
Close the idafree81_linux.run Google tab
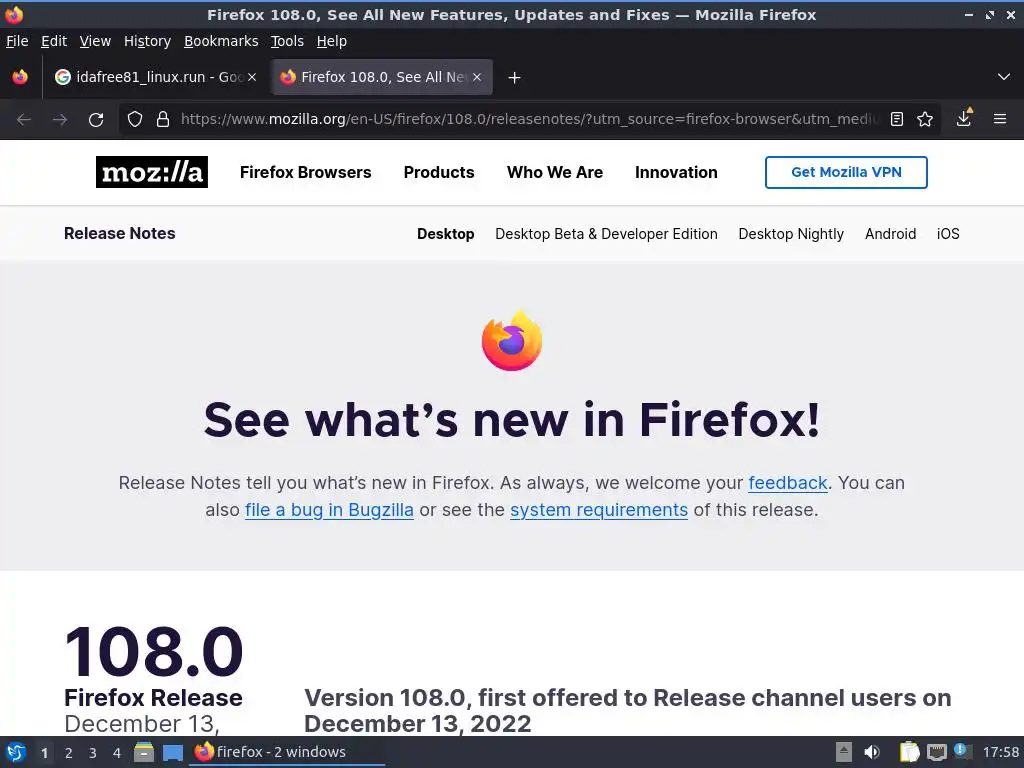[252, 77]
